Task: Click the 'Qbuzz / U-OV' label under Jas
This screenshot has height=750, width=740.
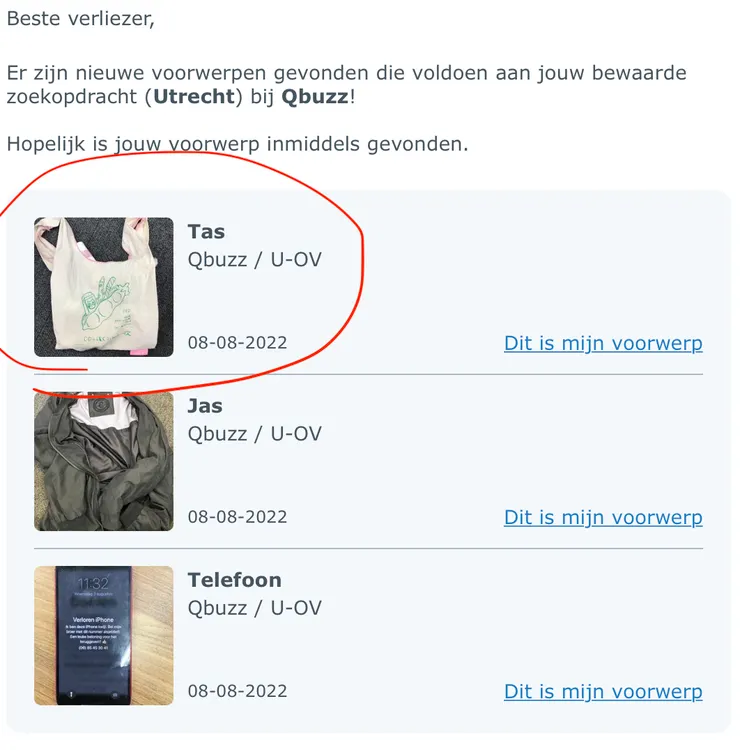Action: pos(254,434)
